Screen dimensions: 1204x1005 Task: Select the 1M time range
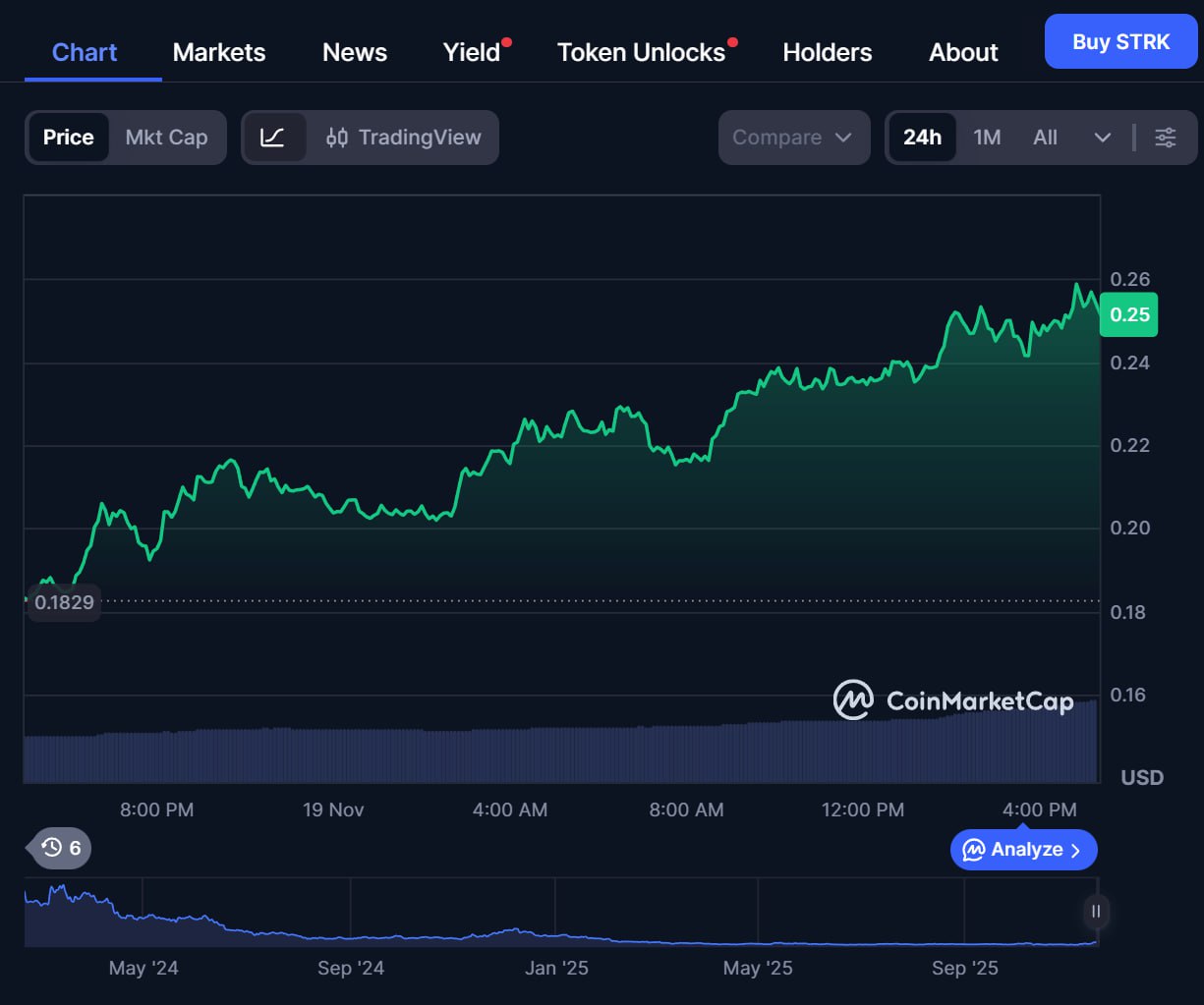coord(987,138)
